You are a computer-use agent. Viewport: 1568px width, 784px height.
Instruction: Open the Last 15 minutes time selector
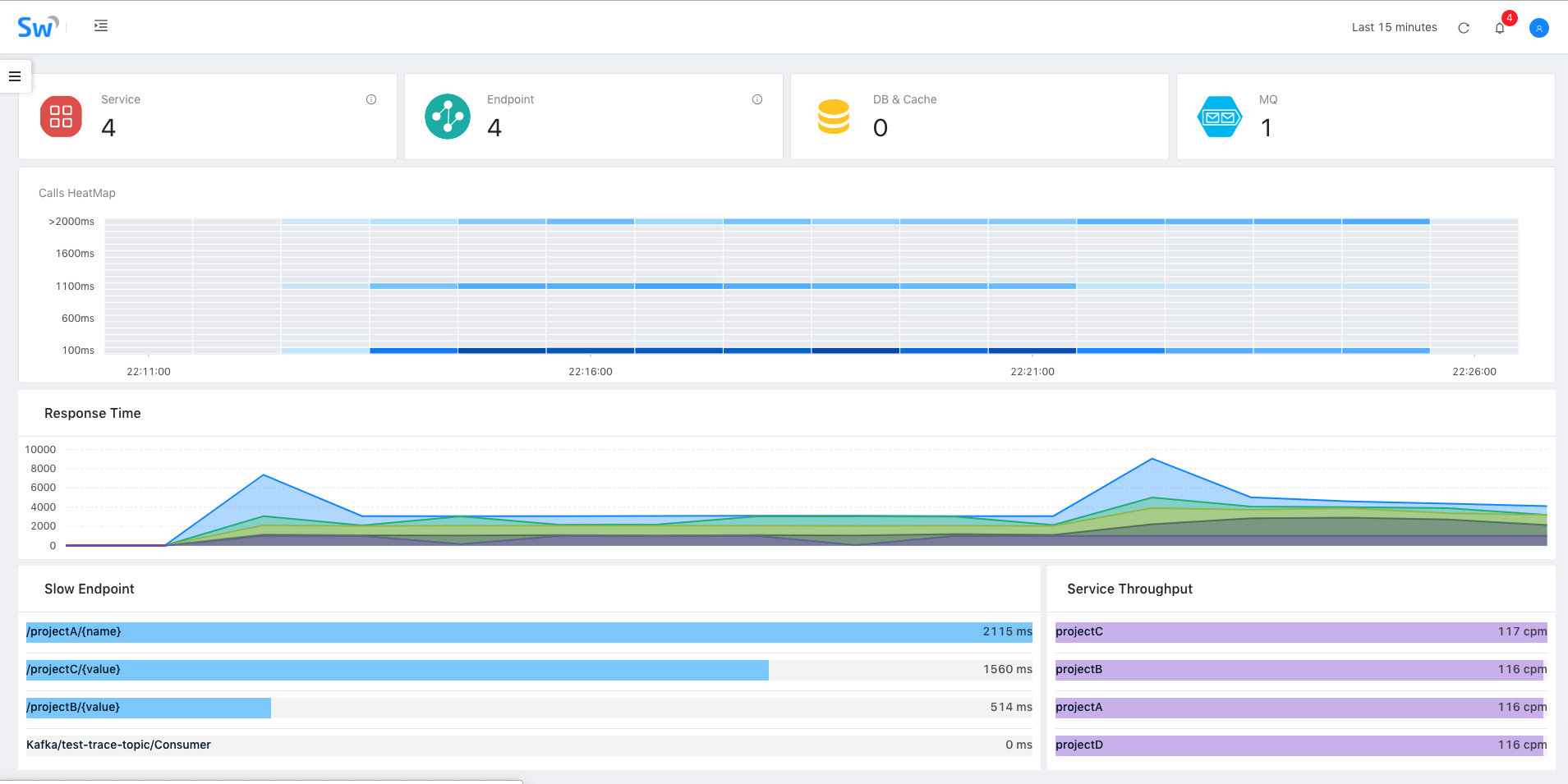point(1394,27)
